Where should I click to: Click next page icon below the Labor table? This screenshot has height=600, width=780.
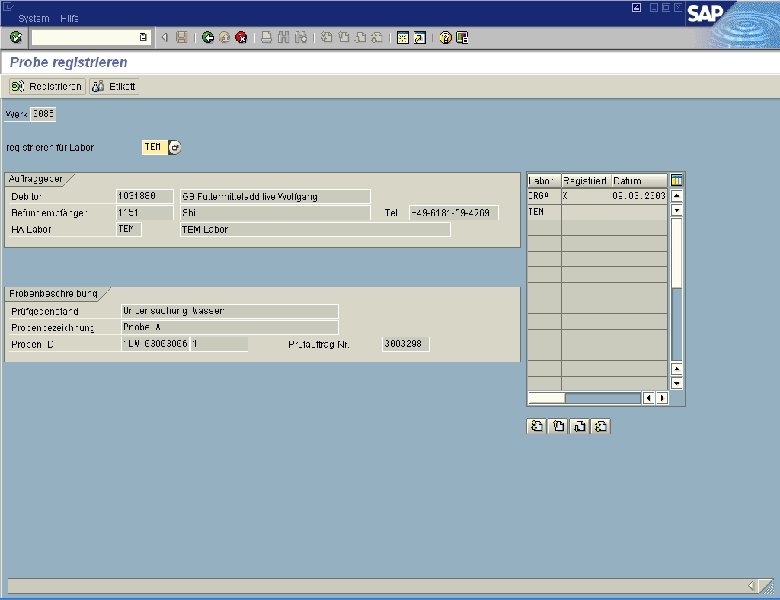[580, 426]
